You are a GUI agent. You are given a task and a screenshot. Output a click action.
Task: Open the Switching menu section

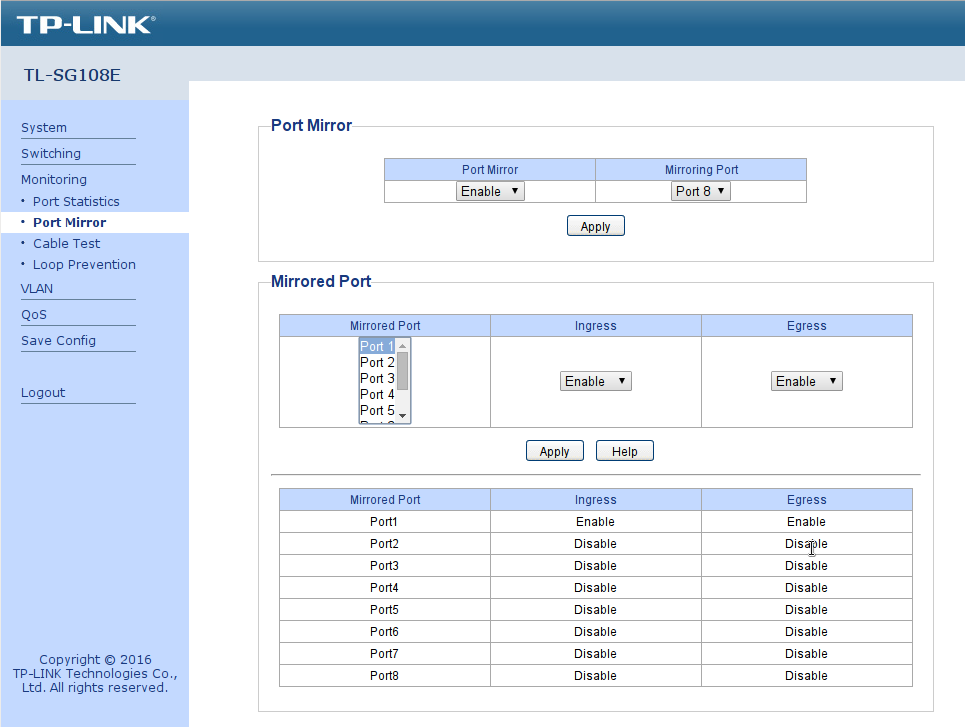click(x=51, y=154)
